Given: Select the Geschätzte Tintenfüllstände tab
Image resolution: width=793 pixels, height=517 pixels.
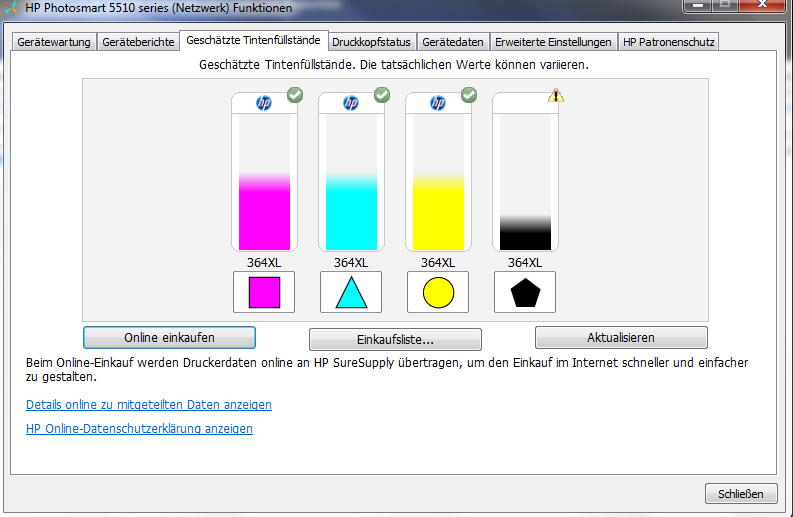Looking at the screenshot, I should (253, 40).
